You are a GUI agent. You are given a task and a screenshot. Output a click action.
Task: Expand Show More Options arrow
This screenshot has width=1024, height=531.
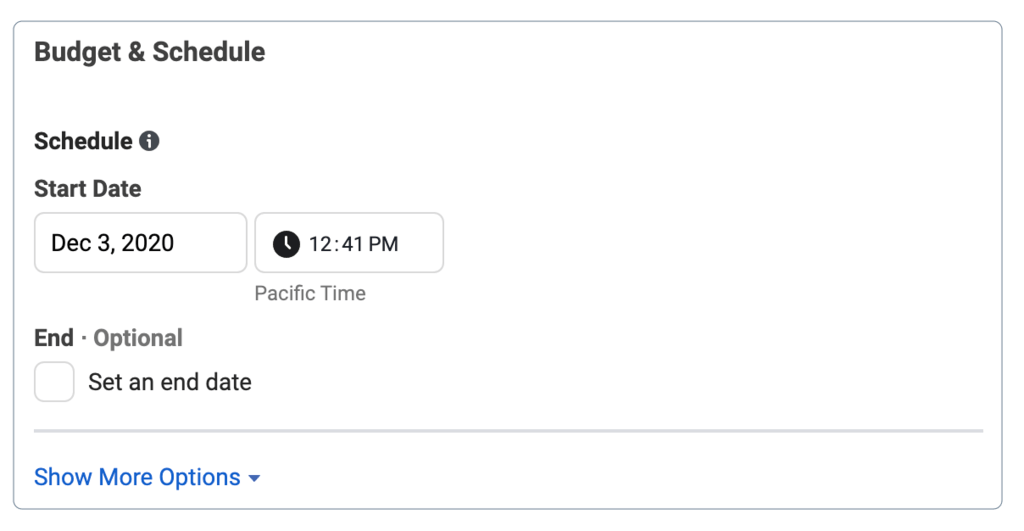[254, 479]
